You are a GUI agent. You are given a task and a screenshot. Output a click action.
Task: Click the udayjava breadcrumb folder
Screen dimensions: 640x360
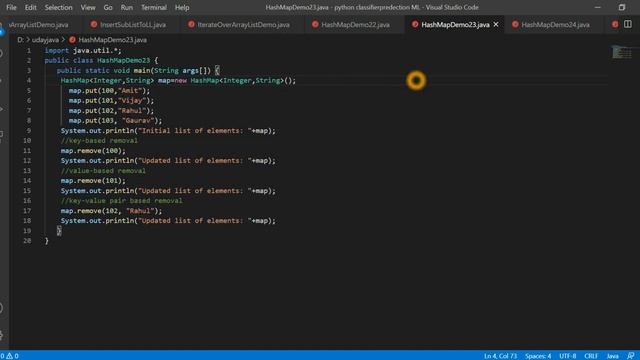45,40
